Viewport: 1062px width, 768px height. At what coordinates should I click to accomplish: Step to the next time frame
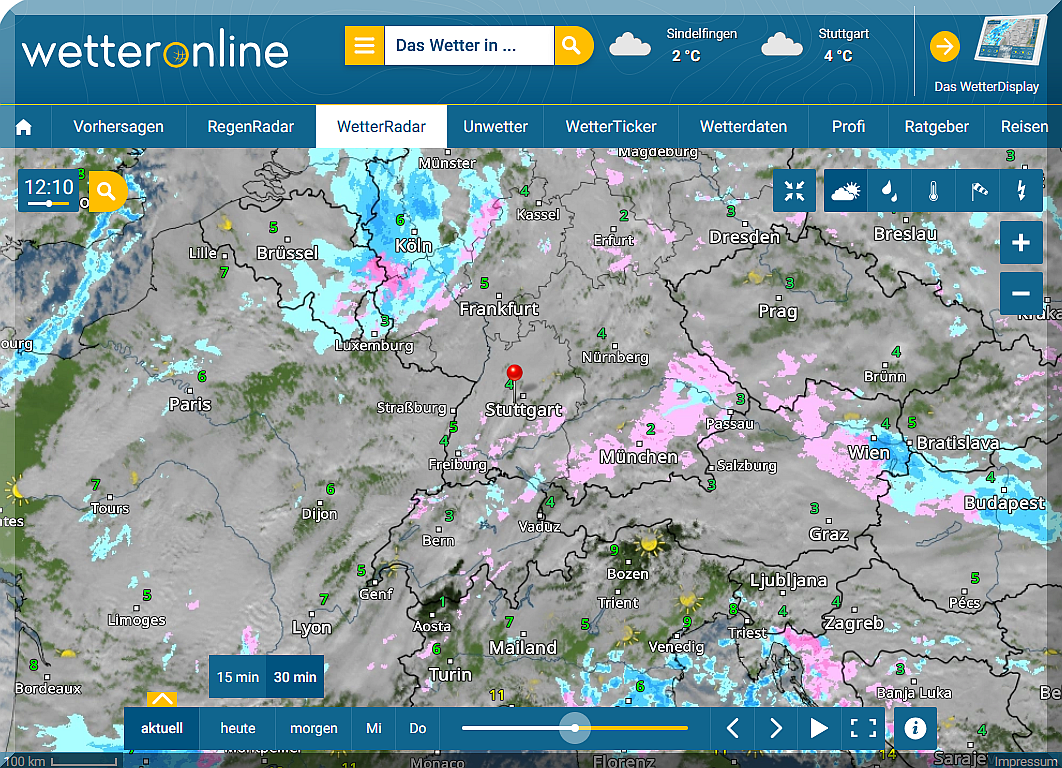pos(776,728)
